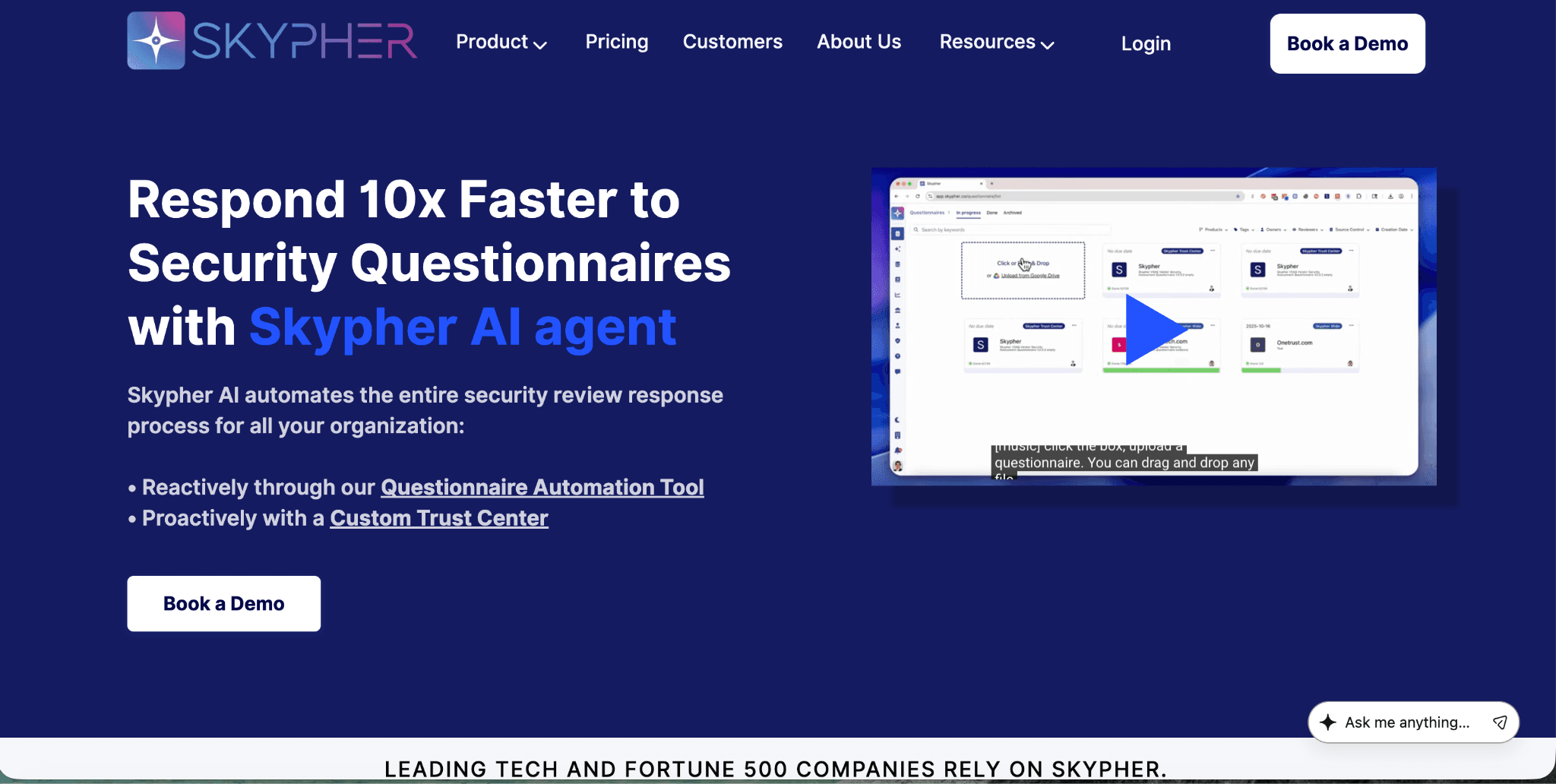Click the hero Book a Demo button
Viewport: 1556px width, 784px height.
pyautogui.click(x=224, y=604)
